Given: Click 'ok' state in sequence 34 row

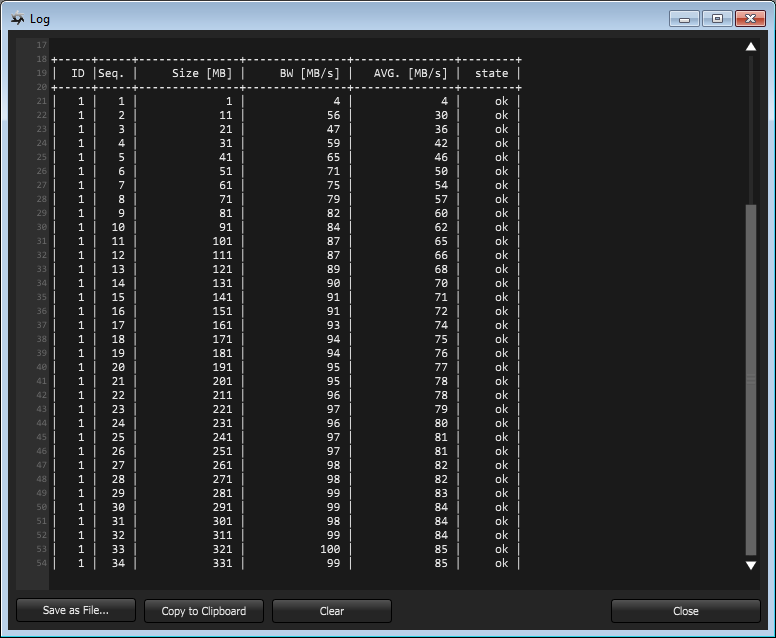Looking at the screenshot, I should pyautogui.click(x=501, y=563).
